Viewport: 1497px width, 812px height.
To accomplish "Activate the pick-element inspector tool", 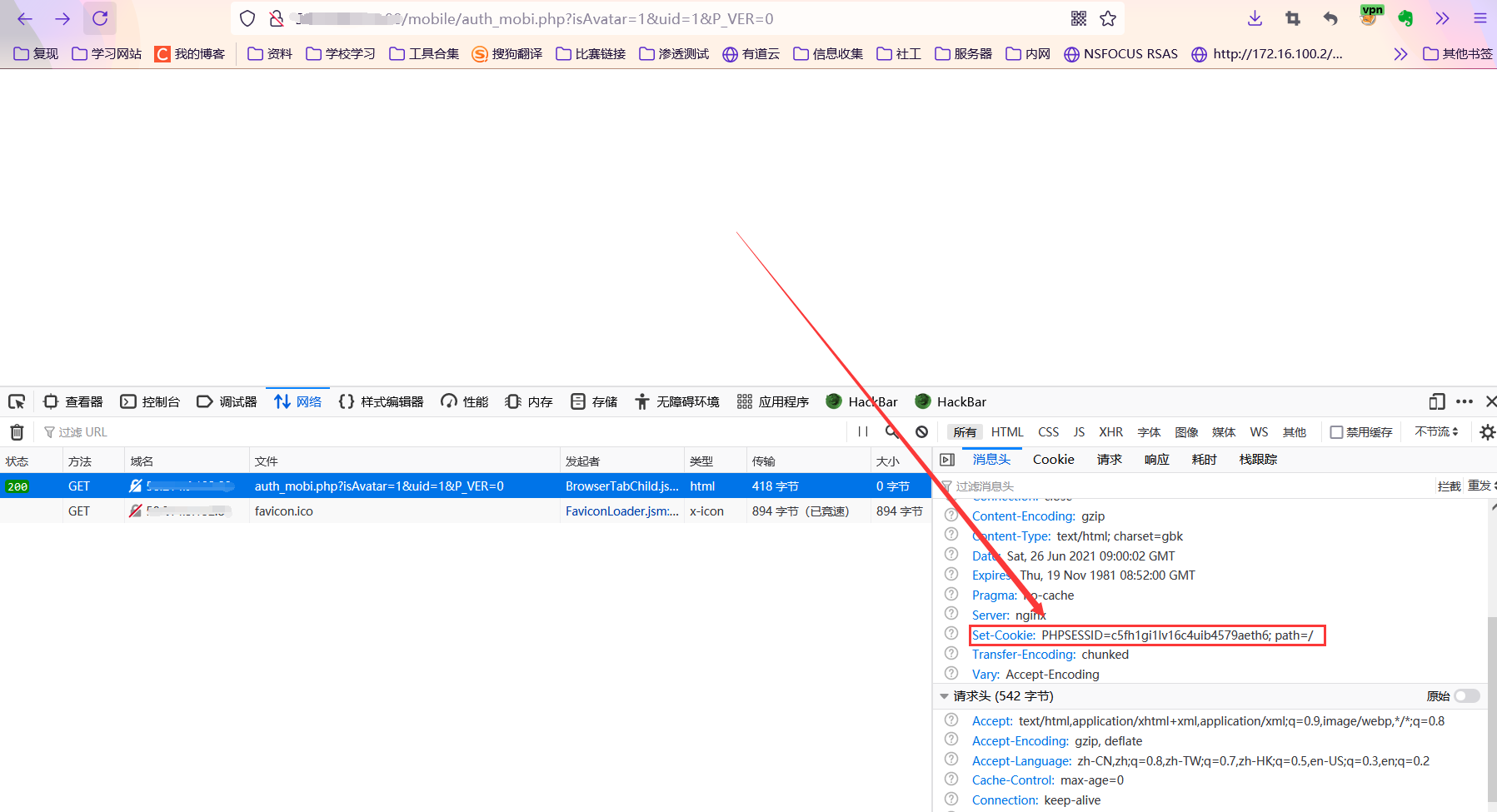I will point(17,401).
